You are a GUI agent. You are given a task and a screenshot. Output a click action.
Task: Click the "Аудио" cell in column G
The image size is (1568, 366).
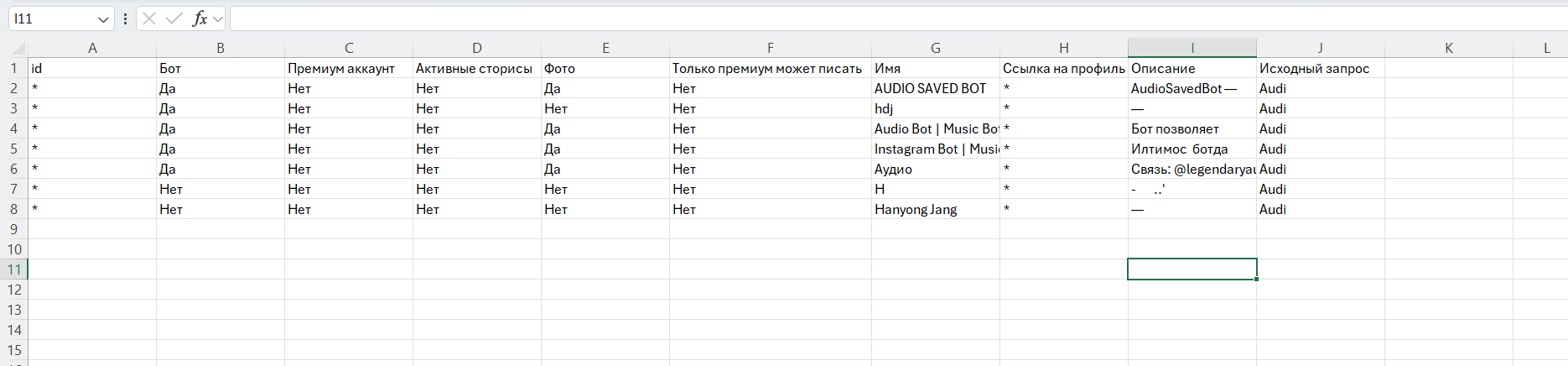click(x=935, y=169)
